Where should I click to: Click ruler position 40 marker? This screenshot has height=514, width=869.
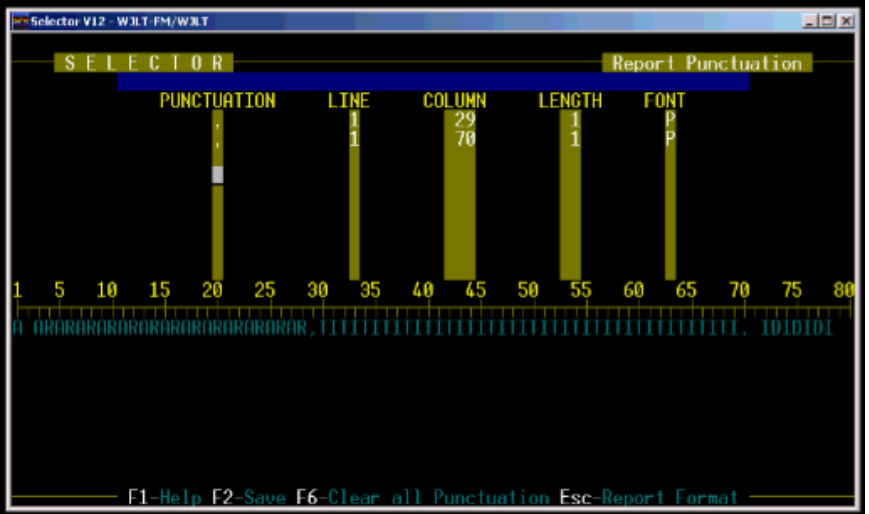pos(422,290)
